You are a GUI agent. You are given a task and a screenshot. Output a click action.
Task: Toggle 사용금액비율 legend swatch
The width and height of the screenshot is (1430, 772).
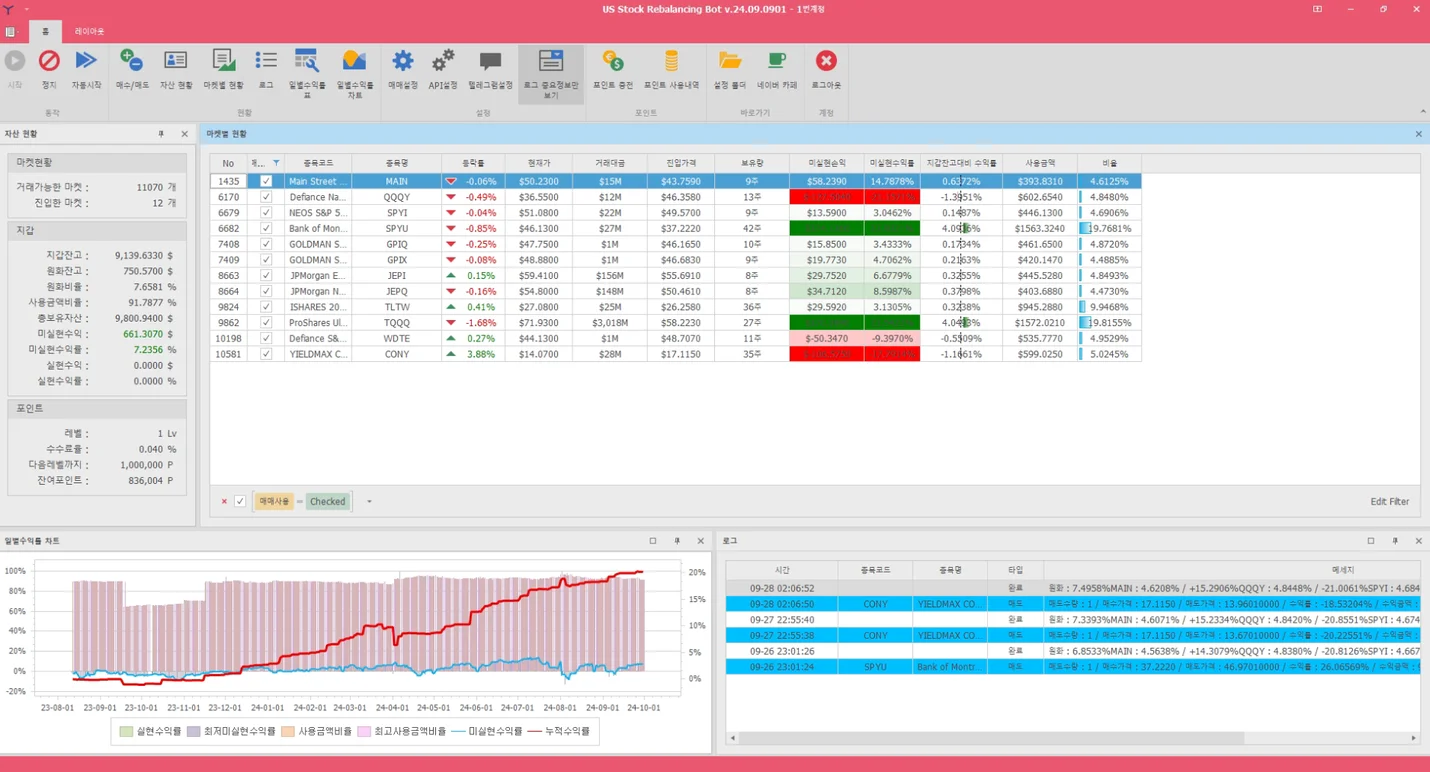pos(289,731)
